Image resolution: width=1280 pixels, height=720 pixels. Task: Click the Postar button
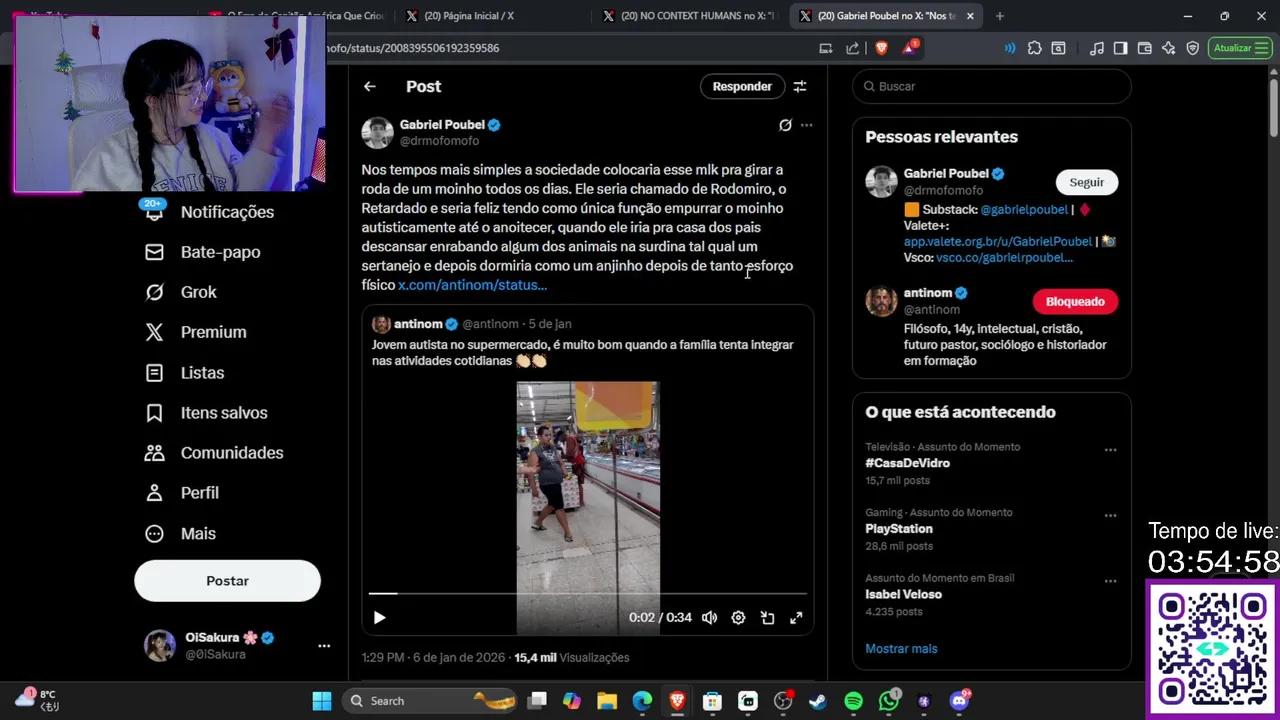pyautogui.click(x=227, y=581)
